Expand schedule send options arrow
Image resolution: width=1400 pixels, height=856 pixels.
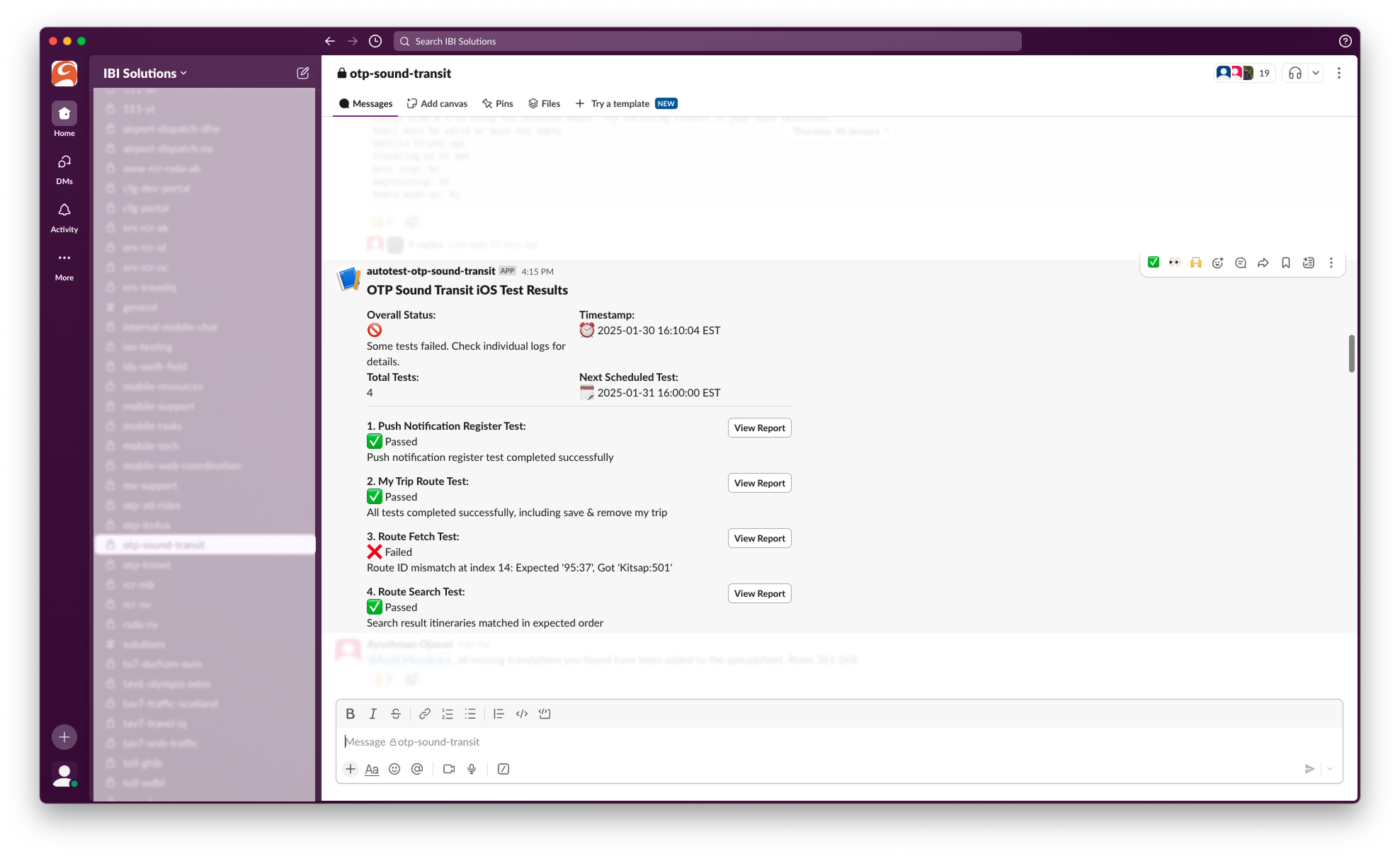(1330, 769)
